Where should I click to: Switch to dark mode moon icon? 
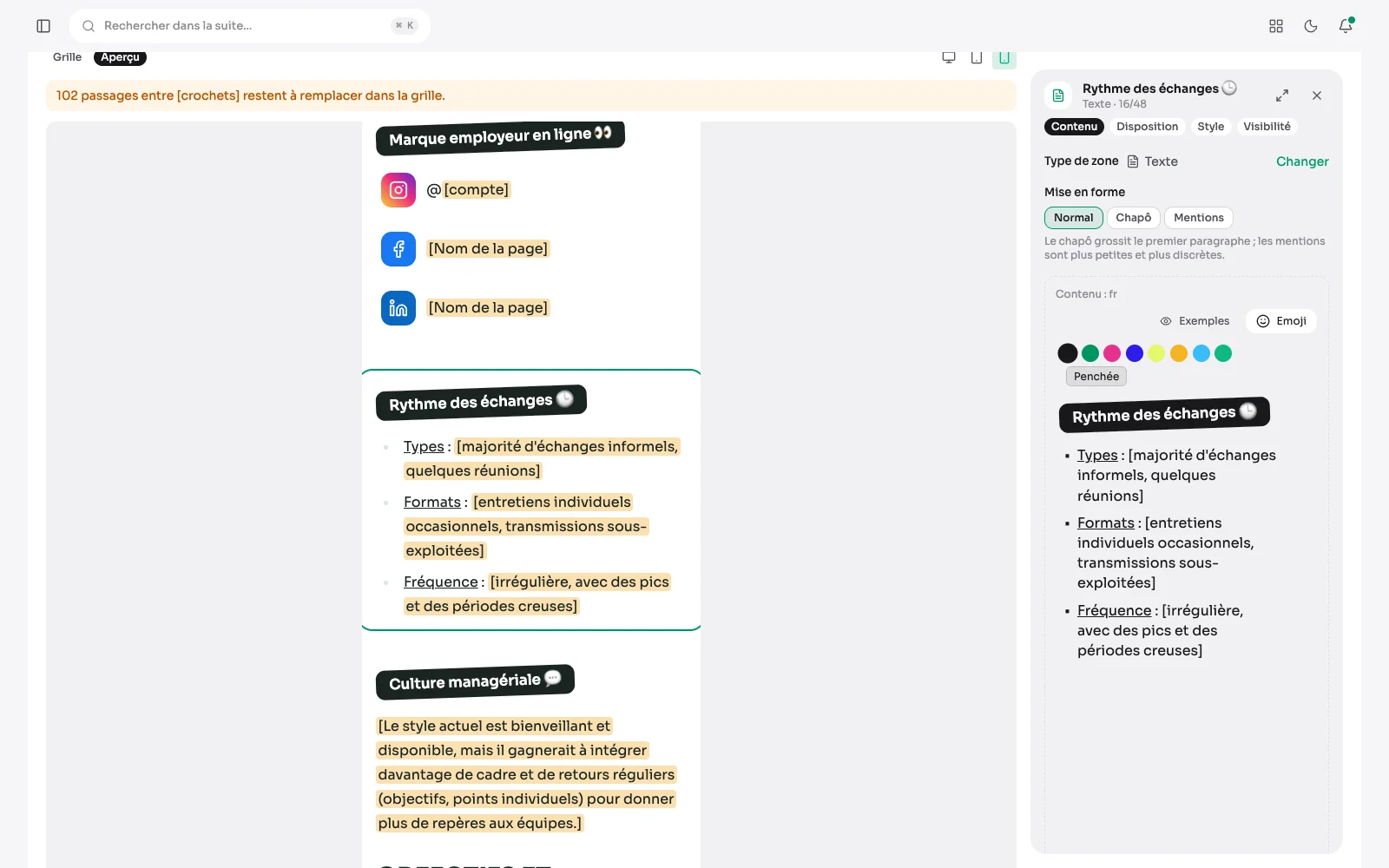(x=1311, y=26)
